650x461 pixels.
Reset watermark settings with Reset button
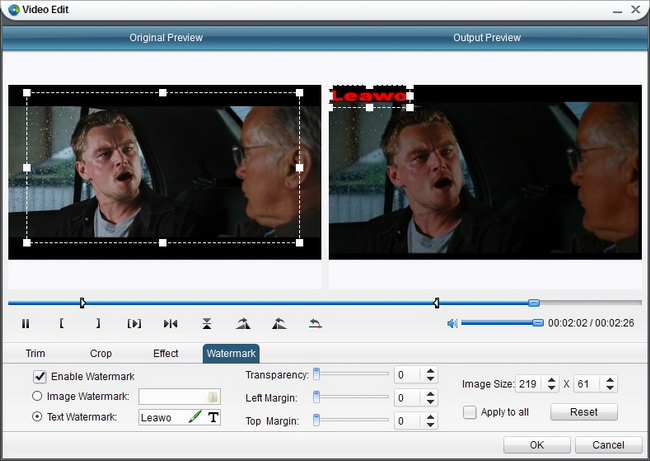pos(584,412)
